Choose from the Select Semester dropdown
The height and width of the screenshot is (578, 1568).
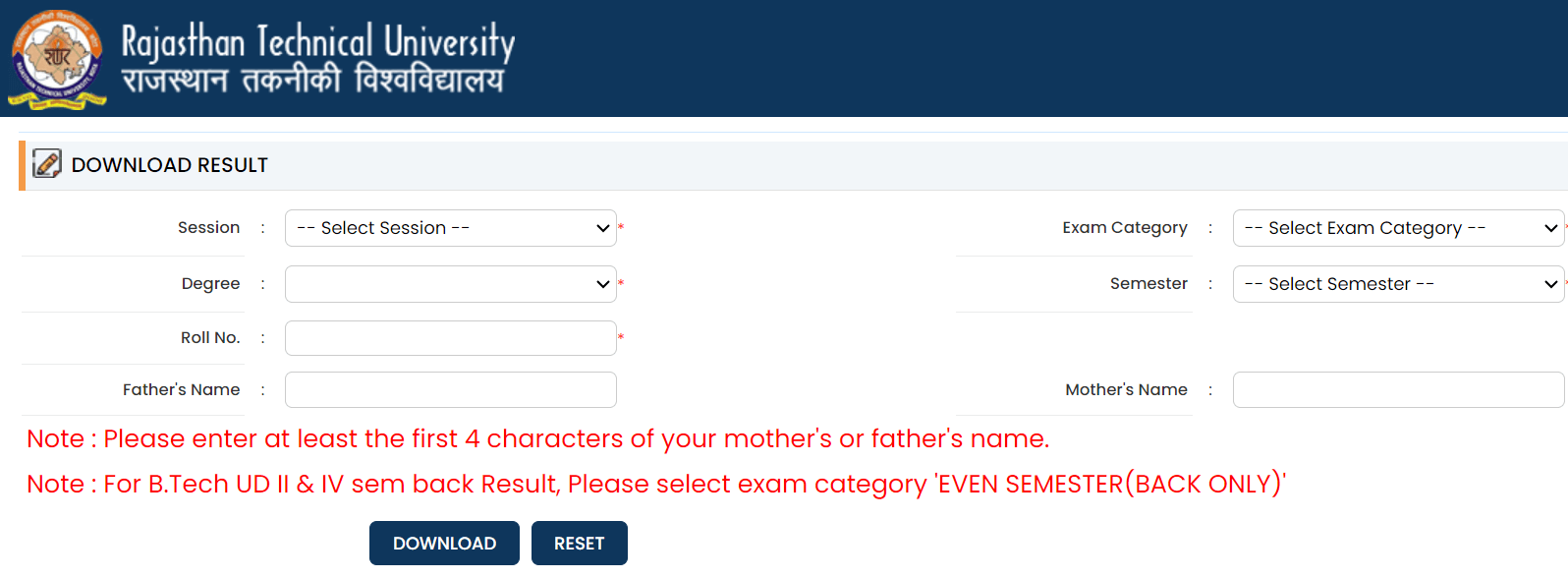pos(1398,284)
